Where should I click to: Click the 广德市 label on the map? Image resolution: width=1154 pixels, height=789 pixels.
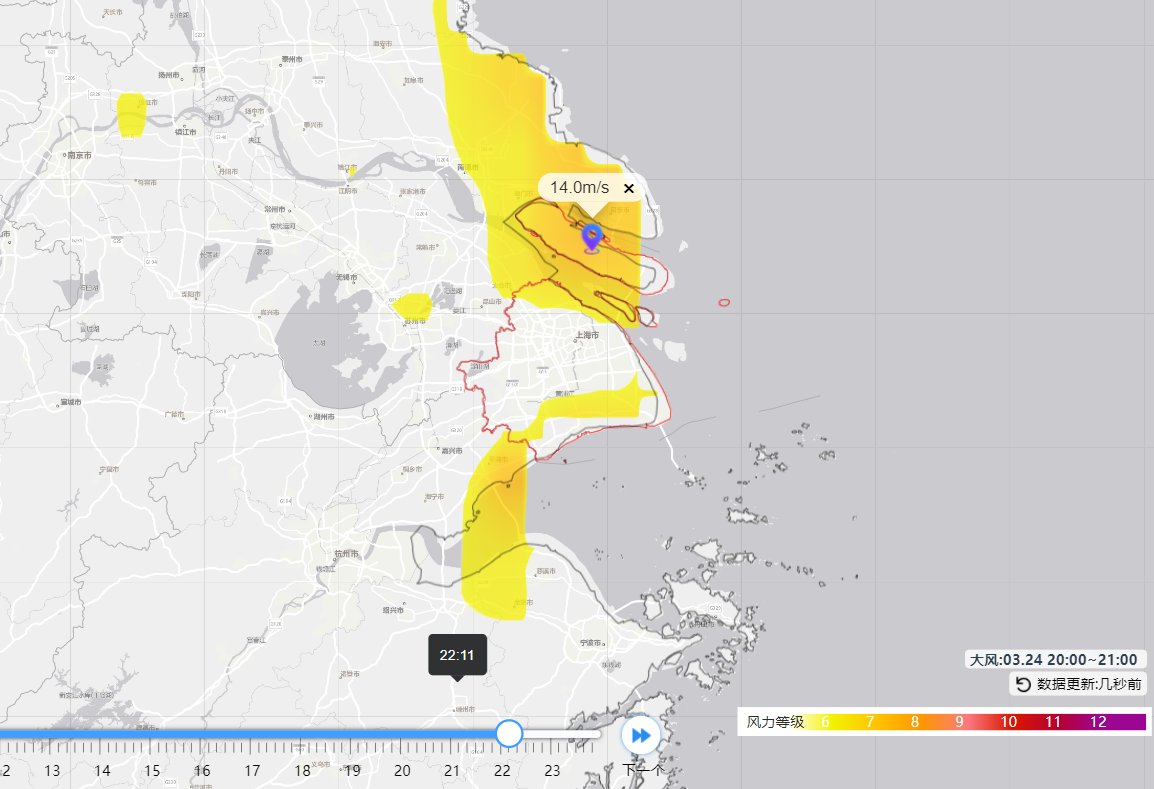pos(174,414)
